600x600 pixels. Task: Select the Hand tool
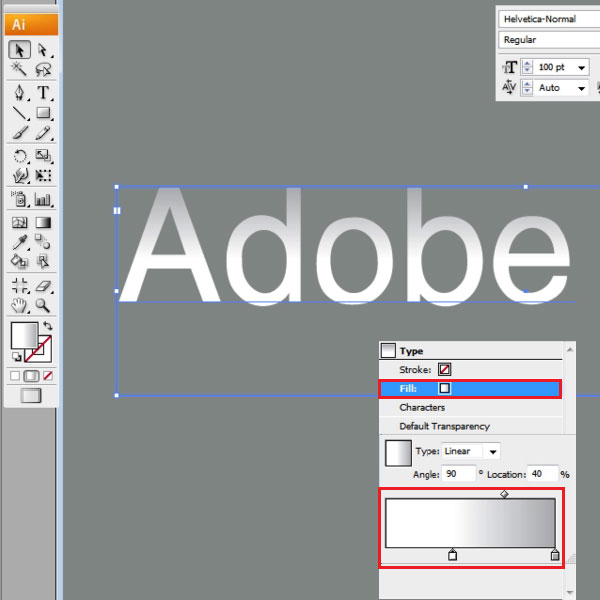20,305
